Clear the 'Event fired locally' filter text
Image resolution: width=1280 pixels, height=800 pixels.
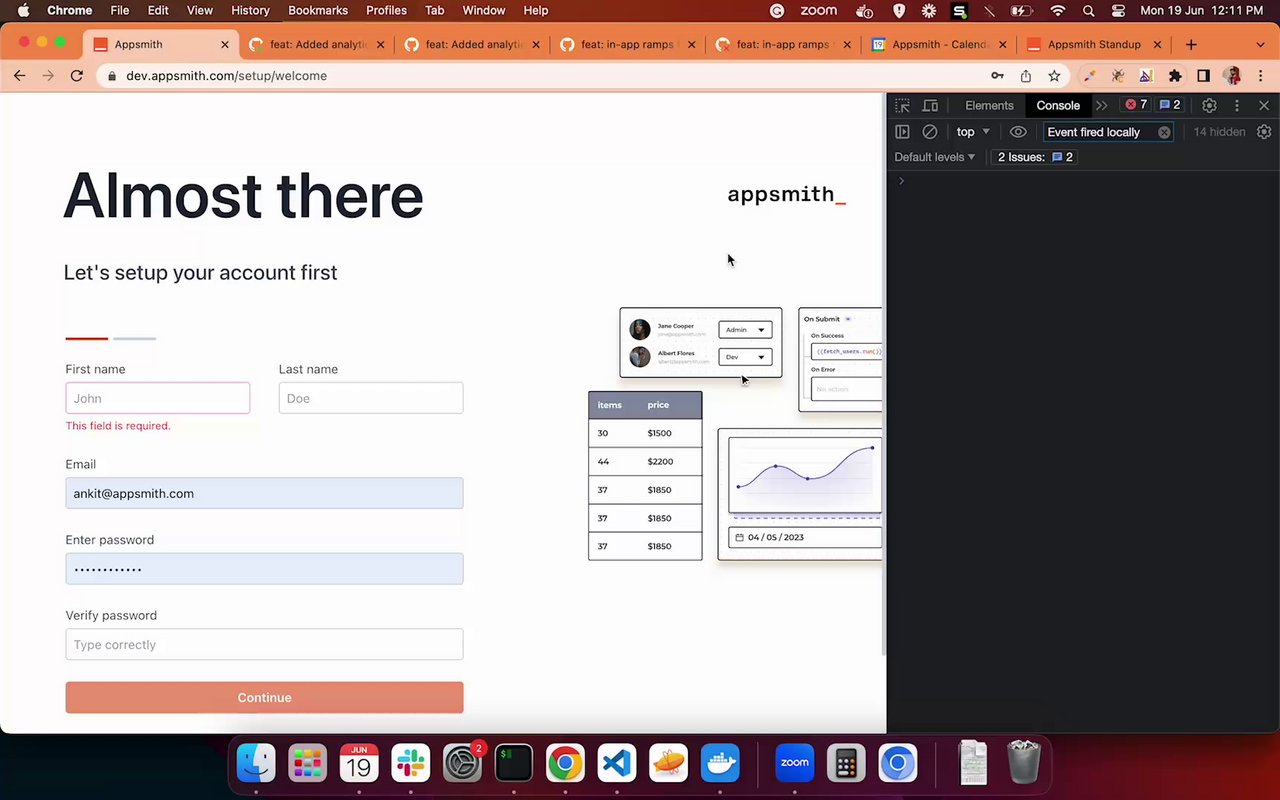1164,132
